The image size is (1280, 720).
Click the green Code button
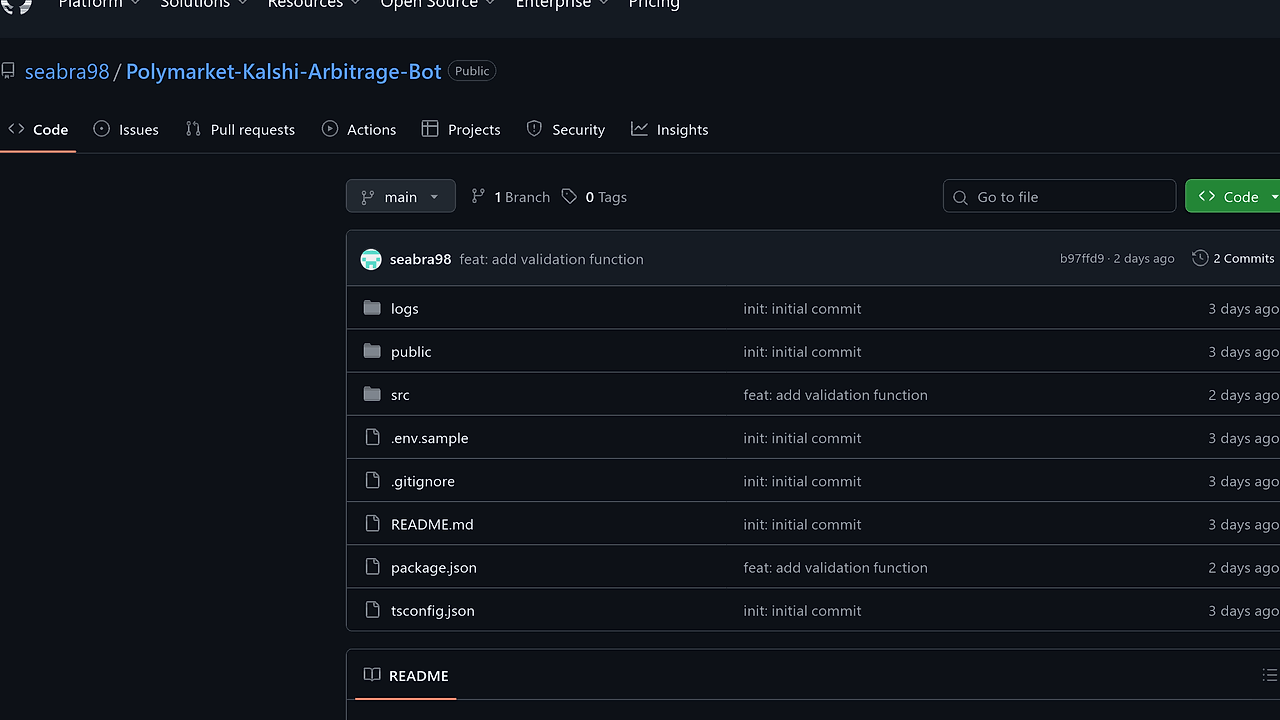1232,196
